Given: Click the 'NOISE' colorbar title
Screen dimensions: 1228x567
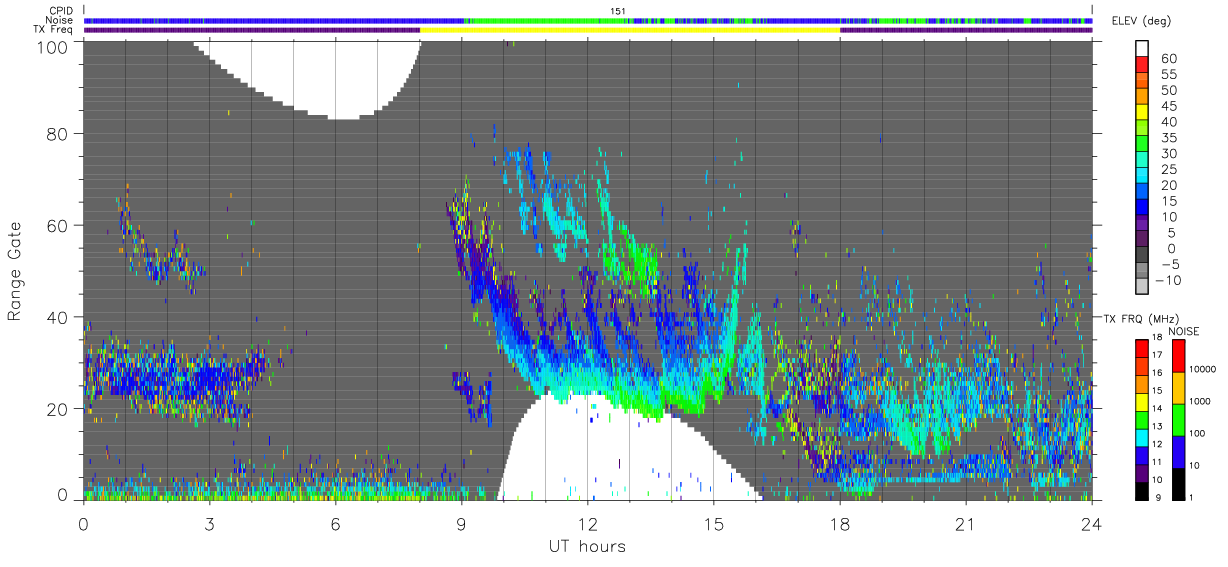Looking at the screenshot, I should 1185,331.
